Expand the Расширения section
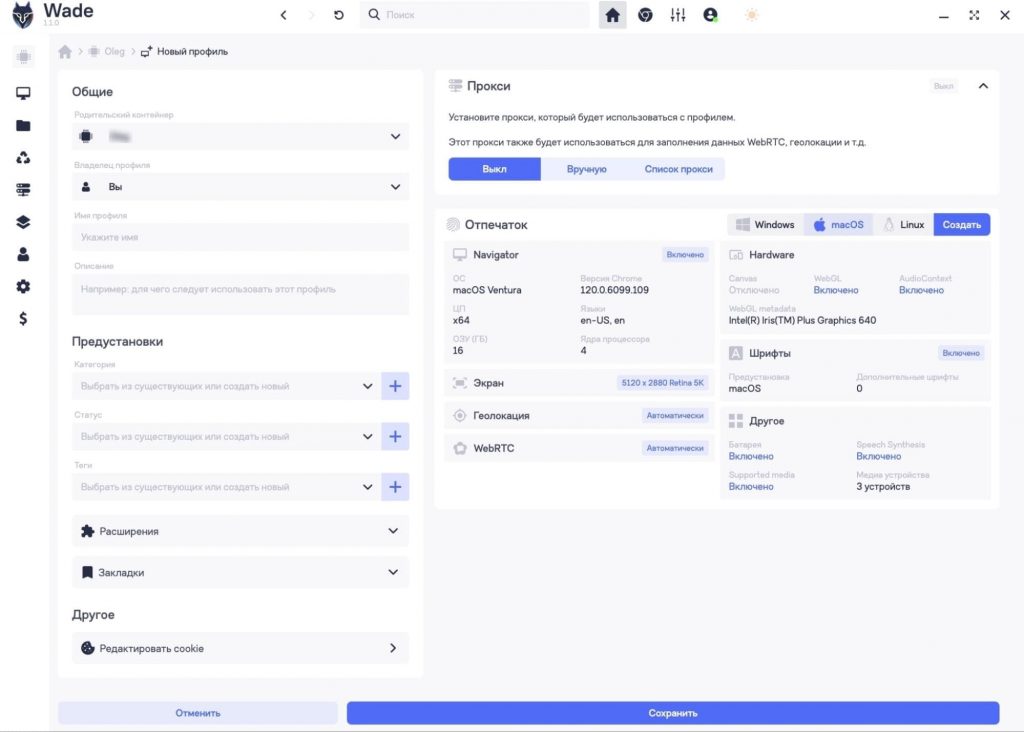Viewport: 1024px width, 732px height. click(240, 532)
